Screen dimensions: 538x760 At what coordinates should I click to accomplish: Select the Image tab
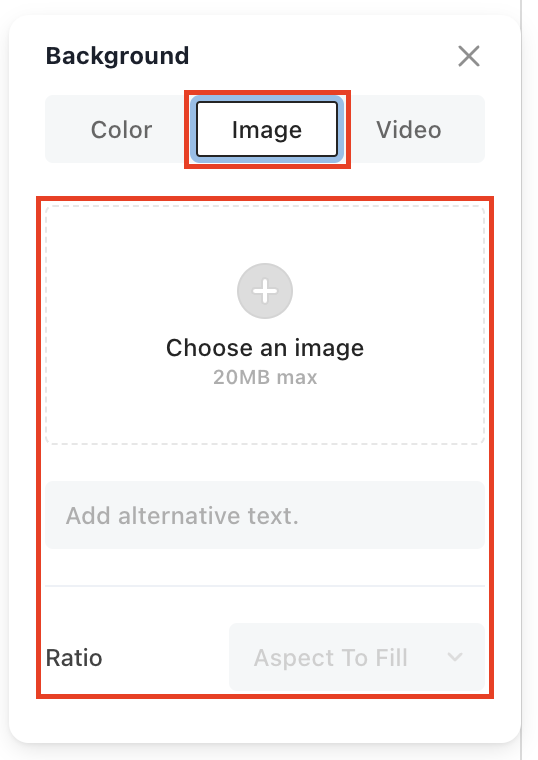click(x=267, y=129)
